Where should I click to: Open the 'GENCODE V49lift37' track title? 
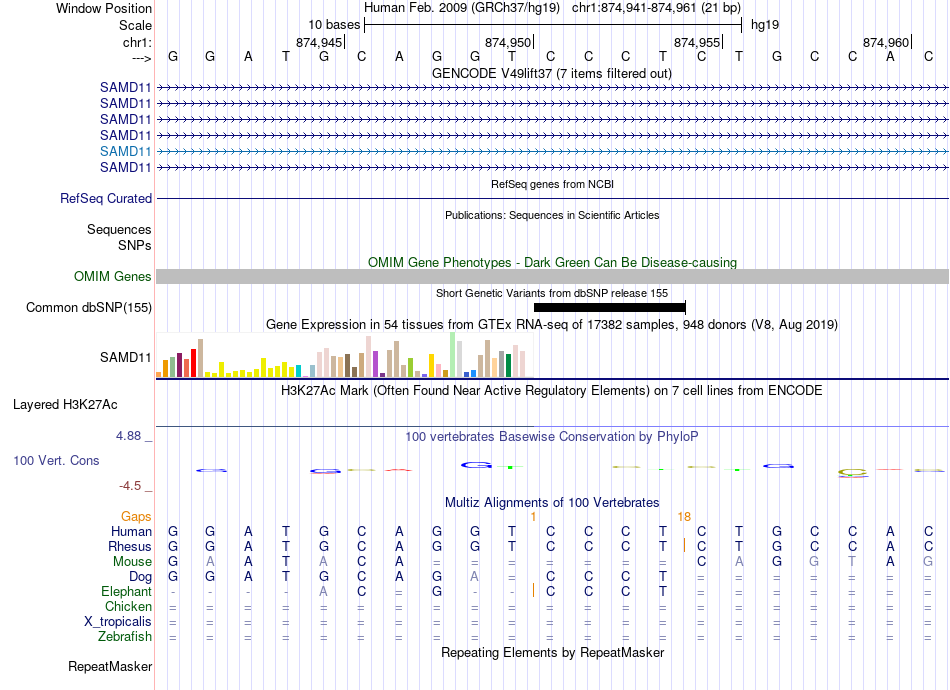tap(552, 73)
